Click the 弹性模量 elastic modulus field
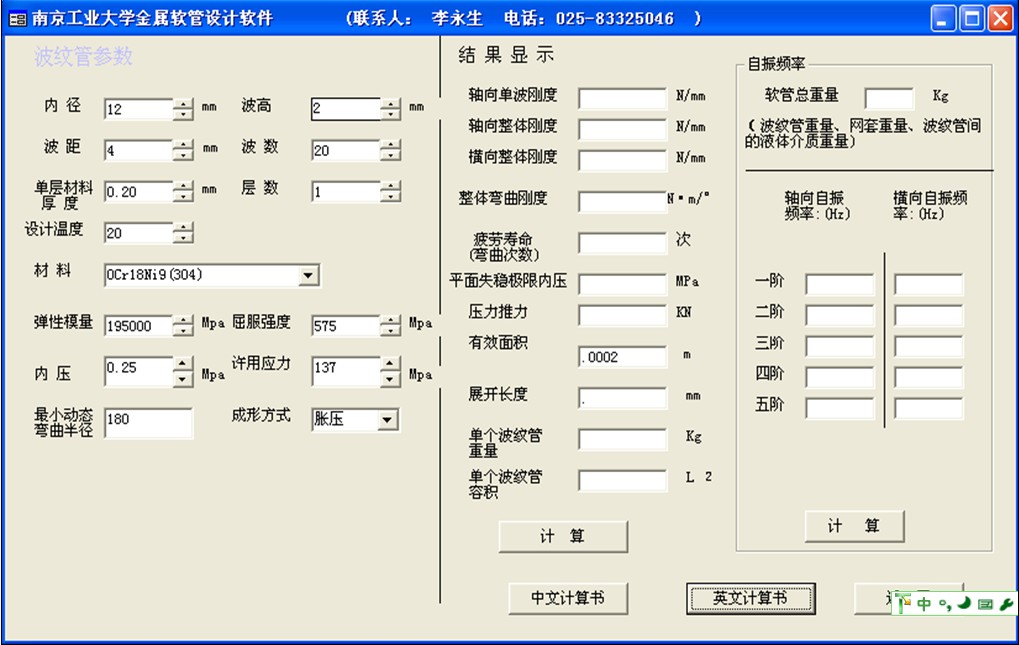Image resolution: width=1019 pixels, height=645 pixels. pos(138,326)
